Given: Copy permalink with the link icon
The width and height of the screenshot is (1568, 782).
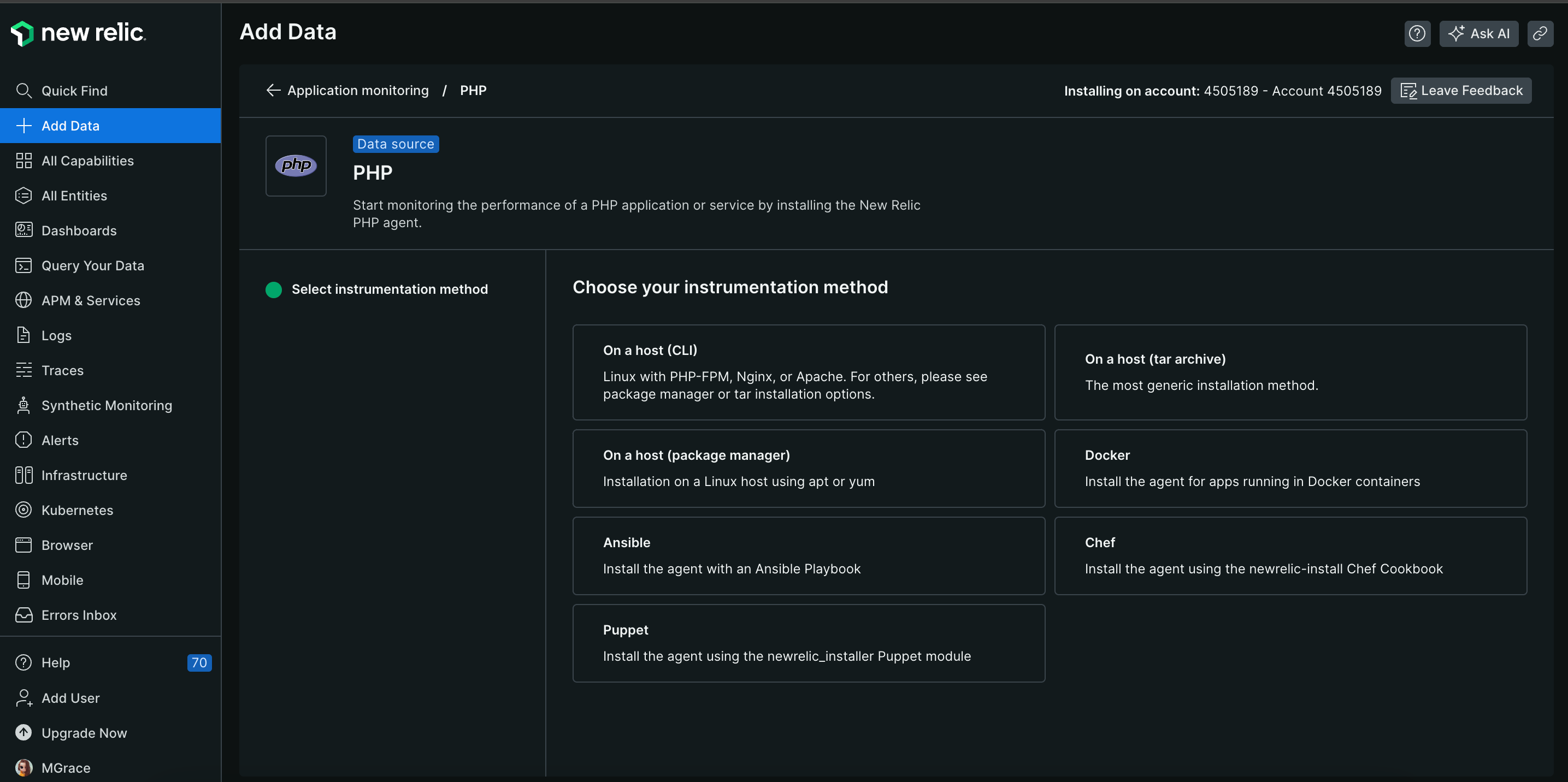Looking at the screenshot, I should (x=1540, y=33).
